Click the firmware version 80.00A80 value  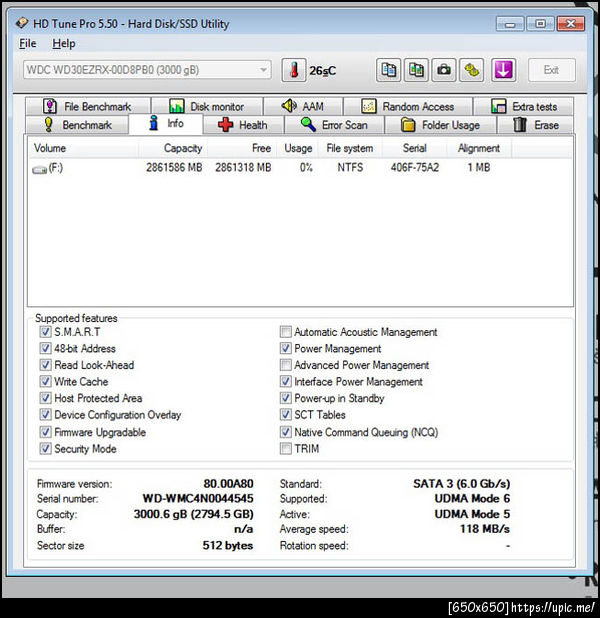pyautogui.click(x=228, y=484)
